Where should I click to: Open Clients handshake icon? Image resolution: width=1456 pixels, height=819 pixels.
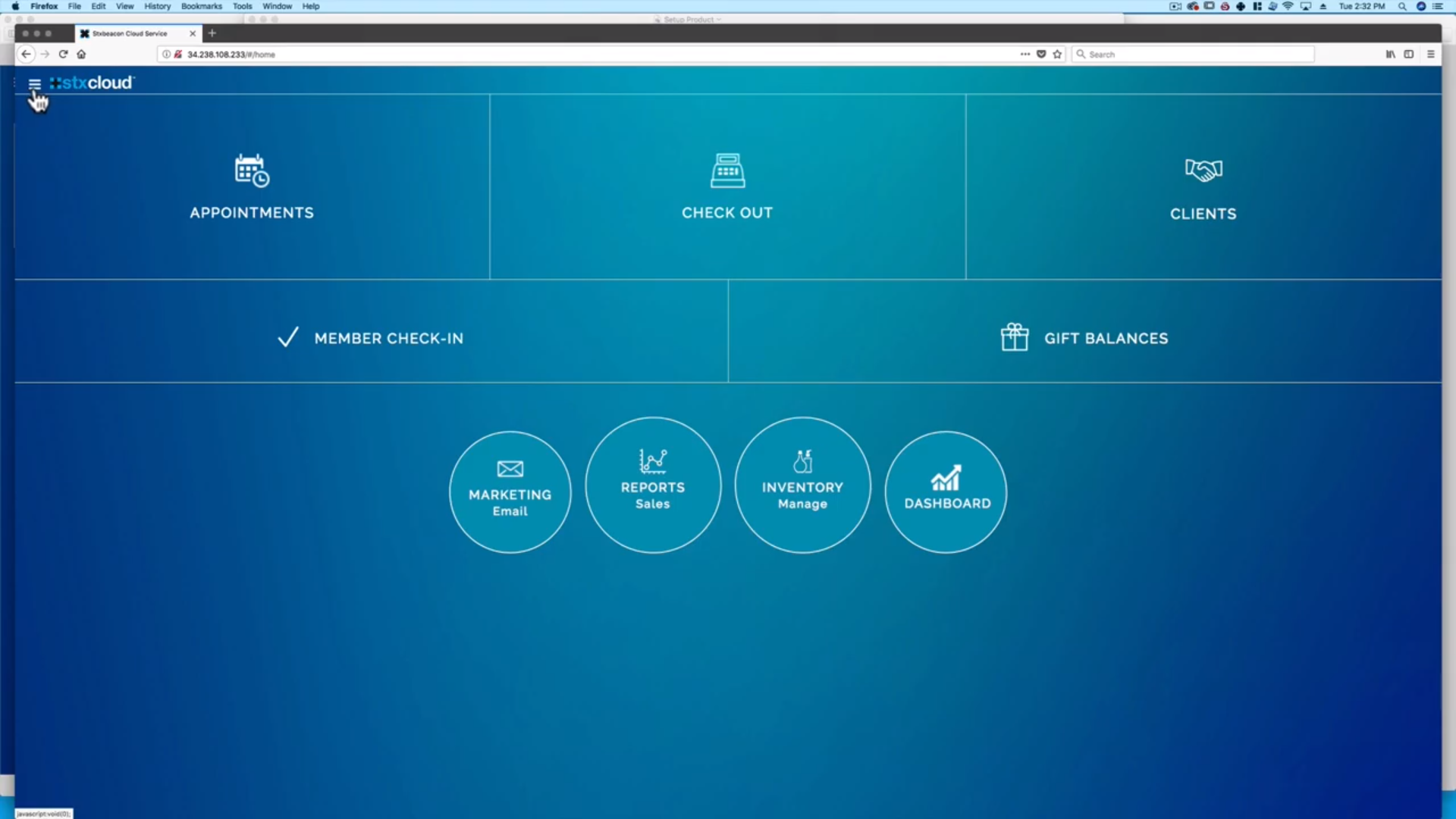click(x=1203, y=170)
